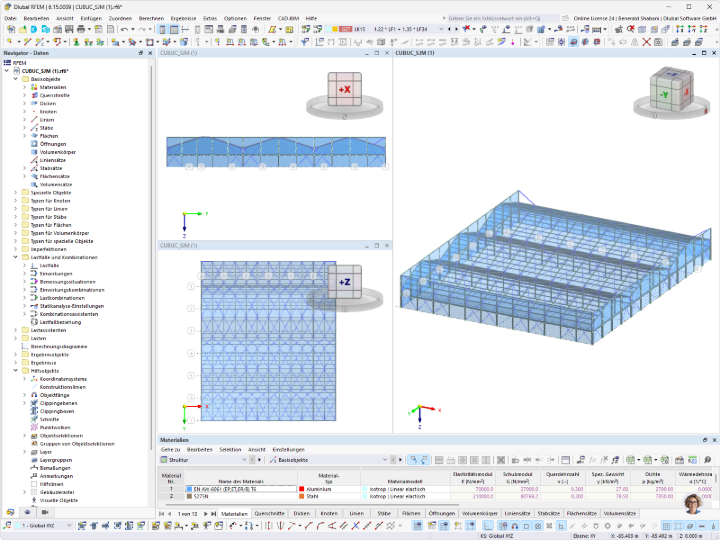The width and height of the screenshot is (720, 540).
Task: Open the Navigator Views eye tab icon
Action: tap(28, 512)
